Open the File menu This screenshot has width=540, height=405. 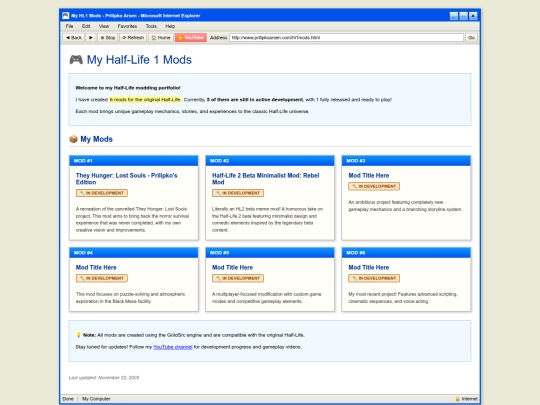coord(70,26)
